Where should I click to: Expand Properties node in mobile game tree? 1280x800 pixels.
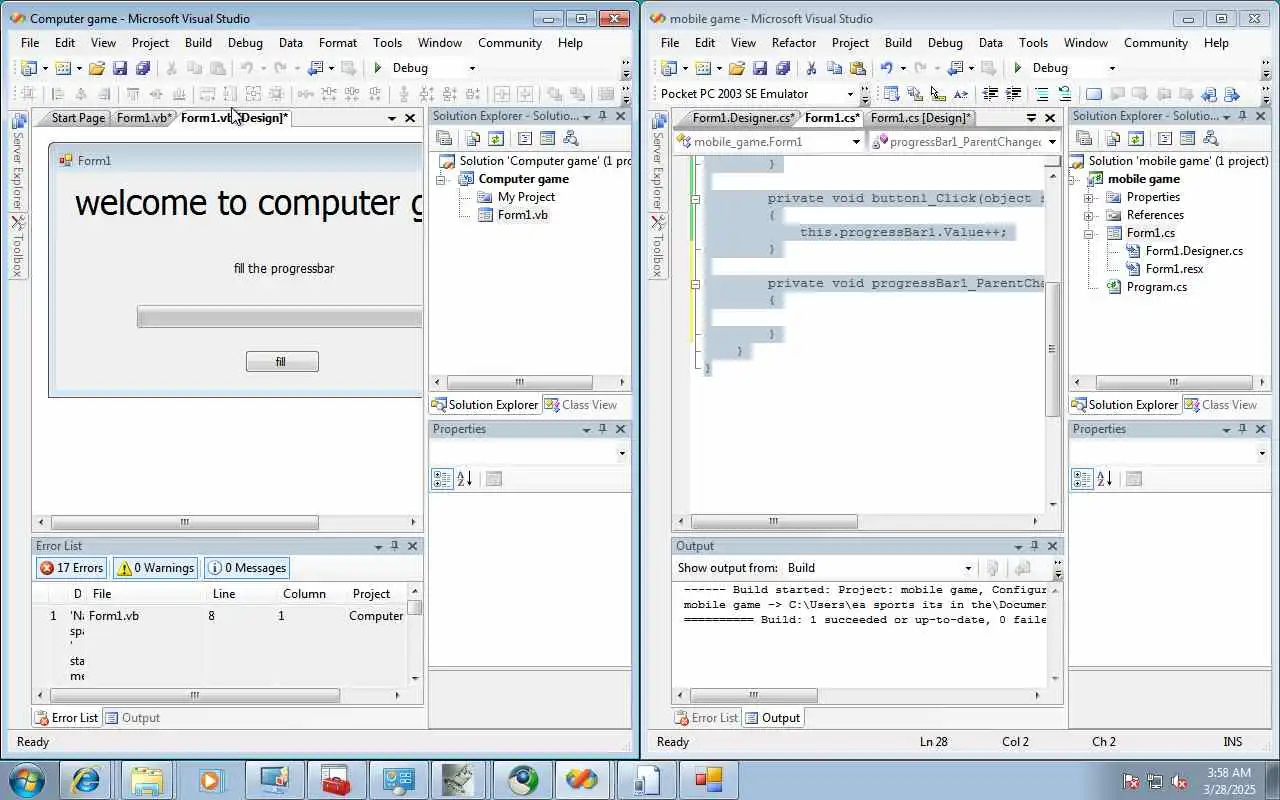[x=1088, y=197]
